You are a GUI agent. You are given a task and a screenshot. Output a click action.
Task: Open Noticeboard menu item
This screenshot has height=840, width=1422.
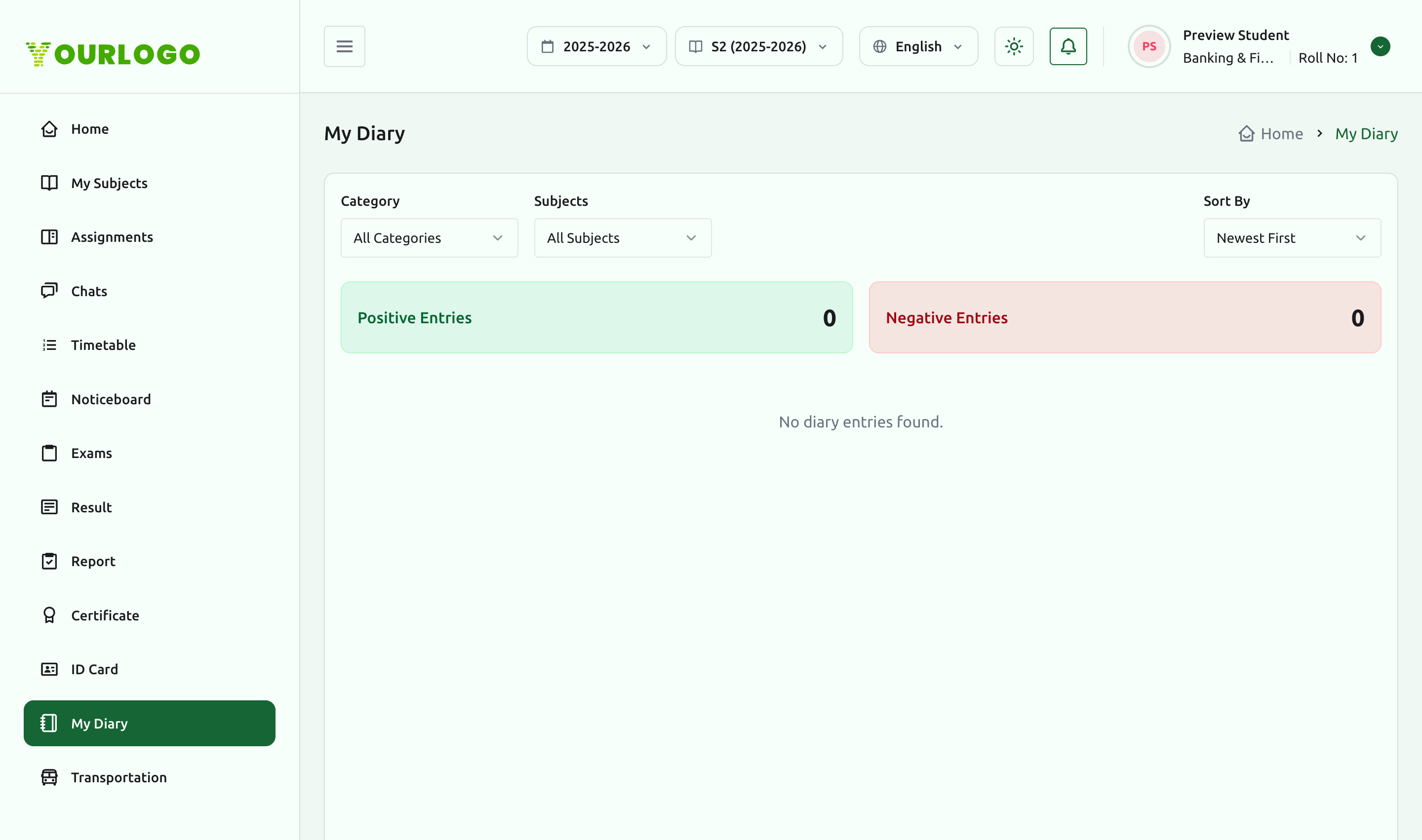pyautogui.click(x=150, y=399)
